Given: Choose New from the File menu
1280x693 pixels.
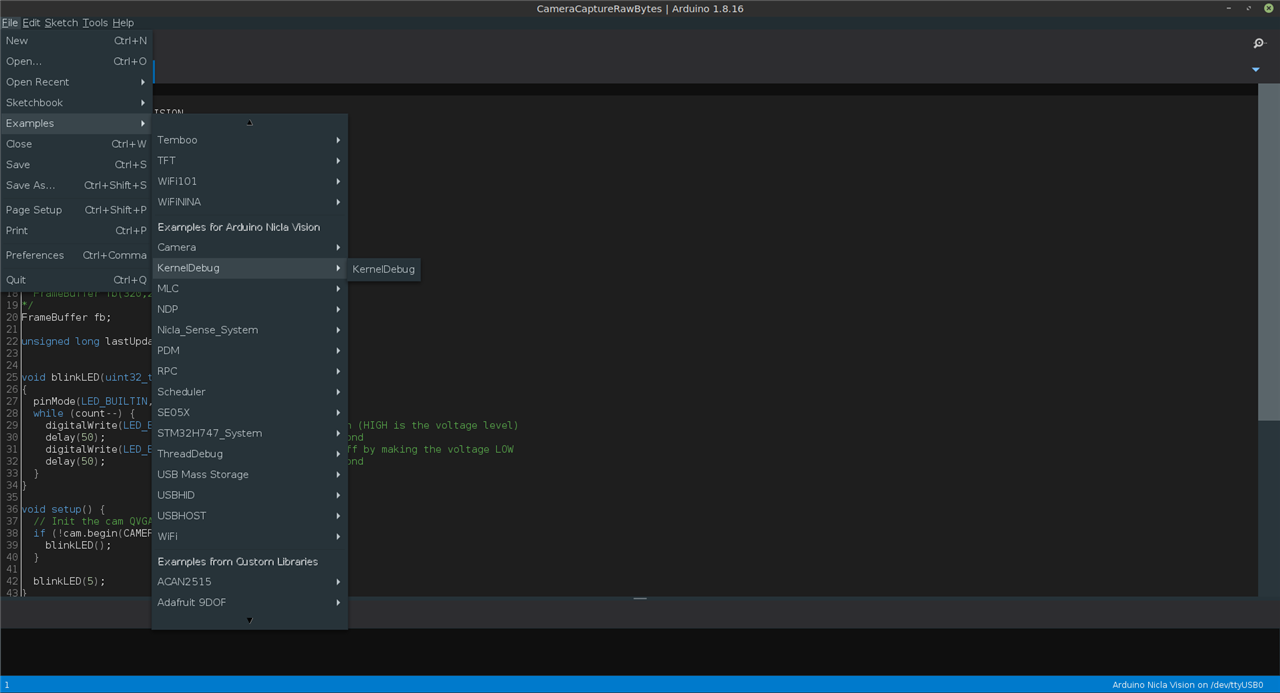Looking at the screenshot, I should 76,41.
